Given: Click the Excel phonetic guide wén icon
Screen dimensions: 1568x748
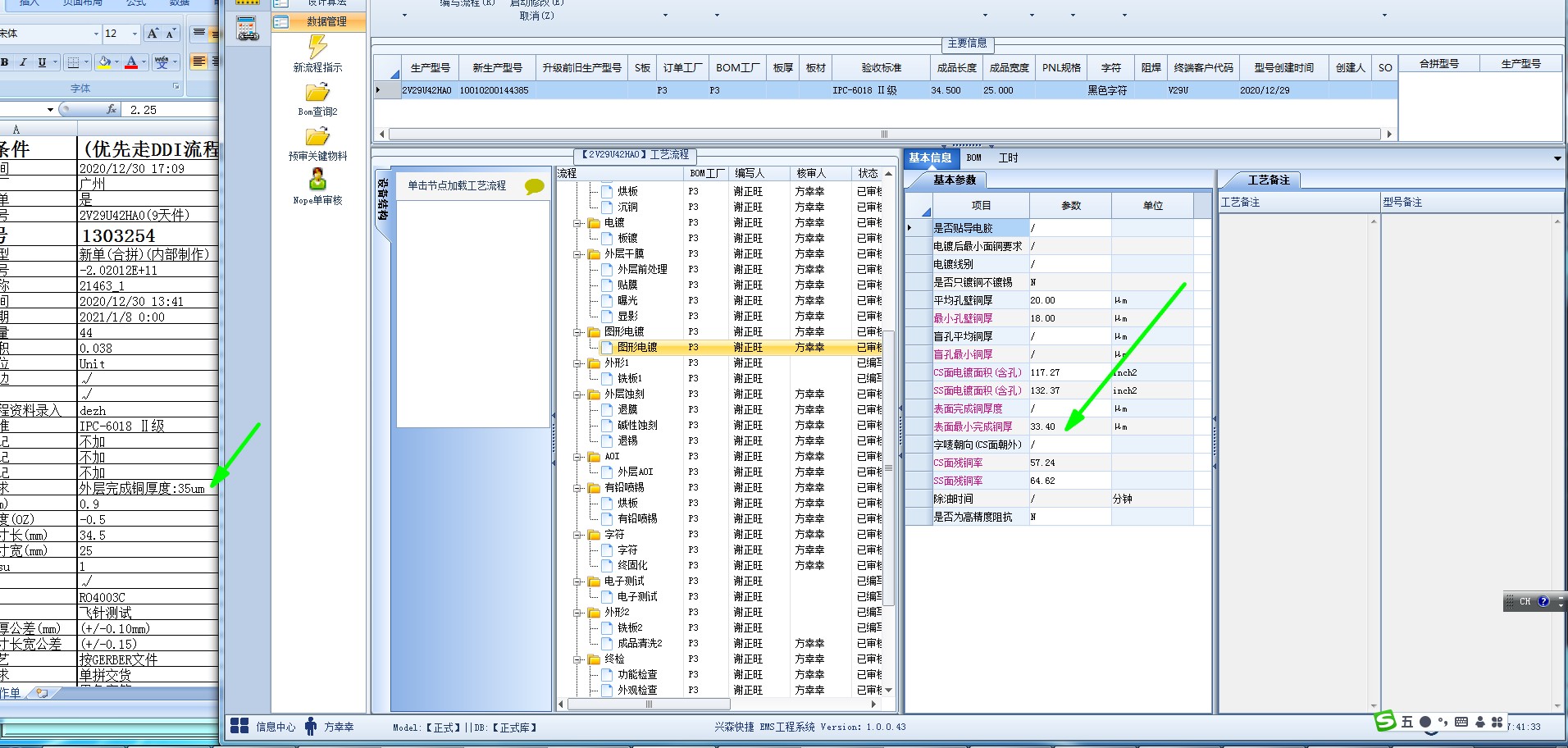Looking at the screenshot, I should (162, 62).
